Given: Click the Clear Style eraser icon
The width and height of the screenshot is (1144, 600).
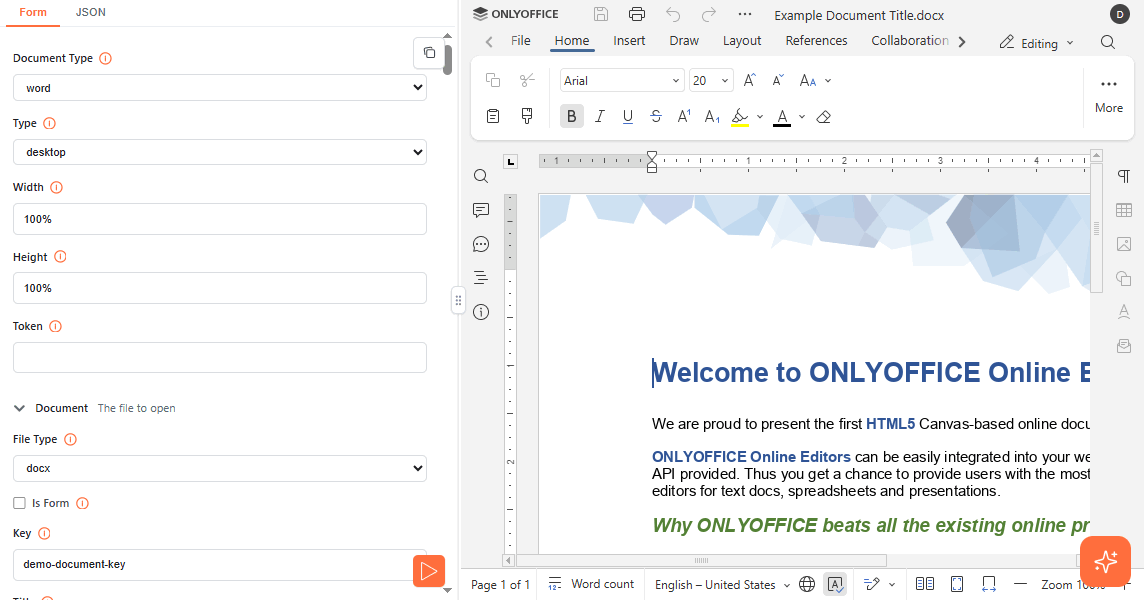Looking at the screenshot, I should tap(824, 117).
